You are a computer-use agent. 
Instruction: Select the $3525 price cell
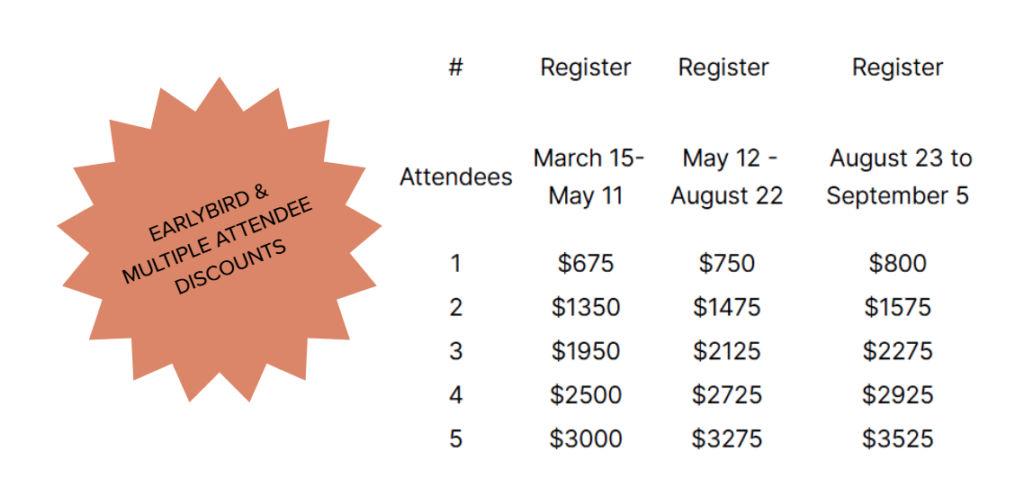[x=897, y=438]
